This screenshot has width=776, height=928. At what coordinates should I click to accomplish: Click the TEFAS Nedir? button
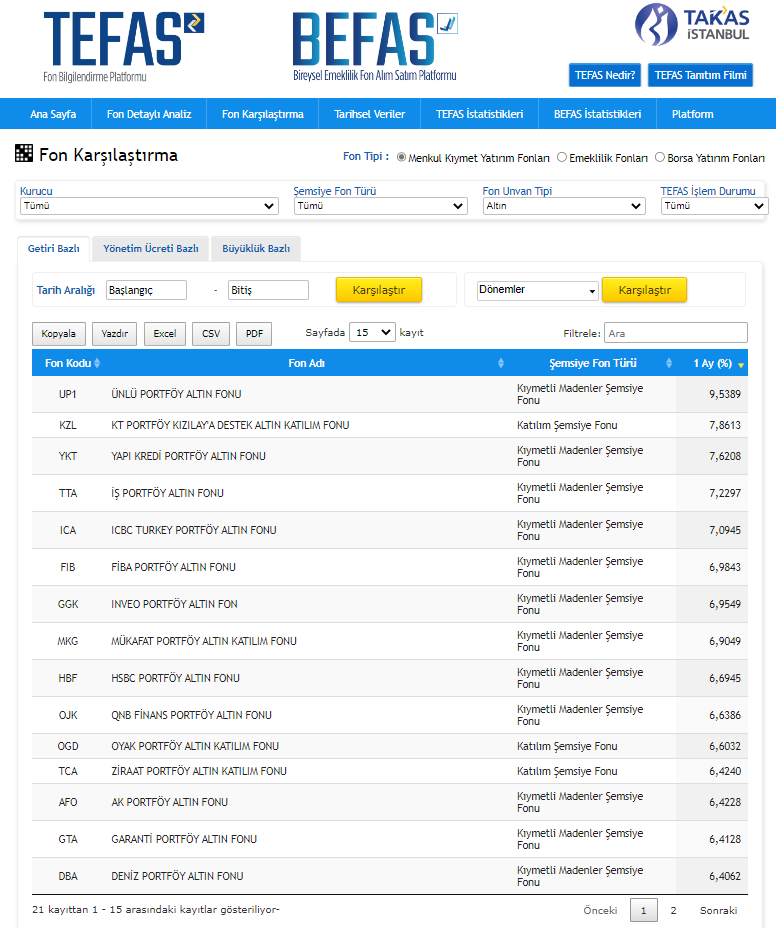[x=605, y=75]
